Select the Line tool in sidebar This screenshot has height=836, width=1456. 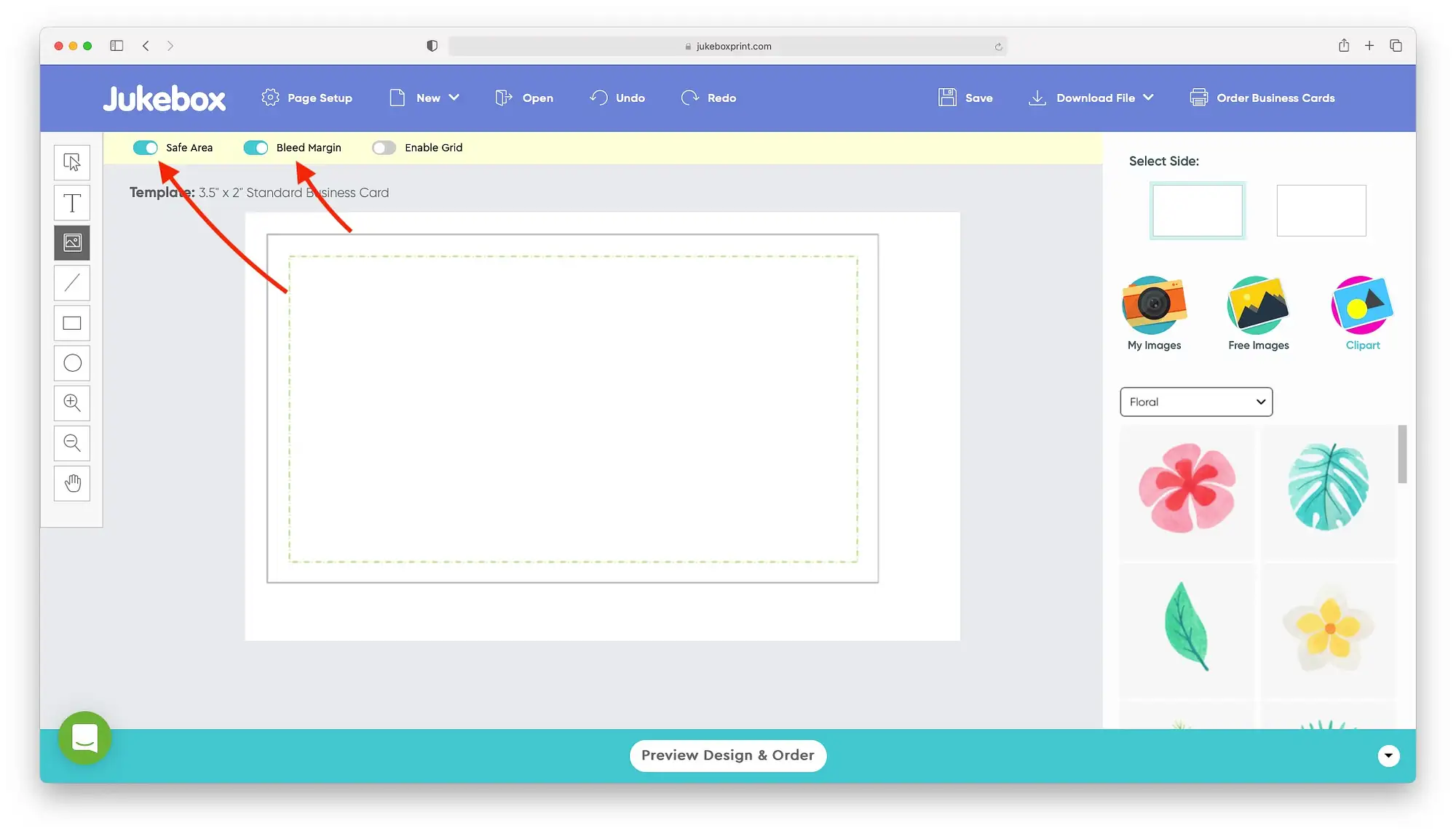pos(71,283)
